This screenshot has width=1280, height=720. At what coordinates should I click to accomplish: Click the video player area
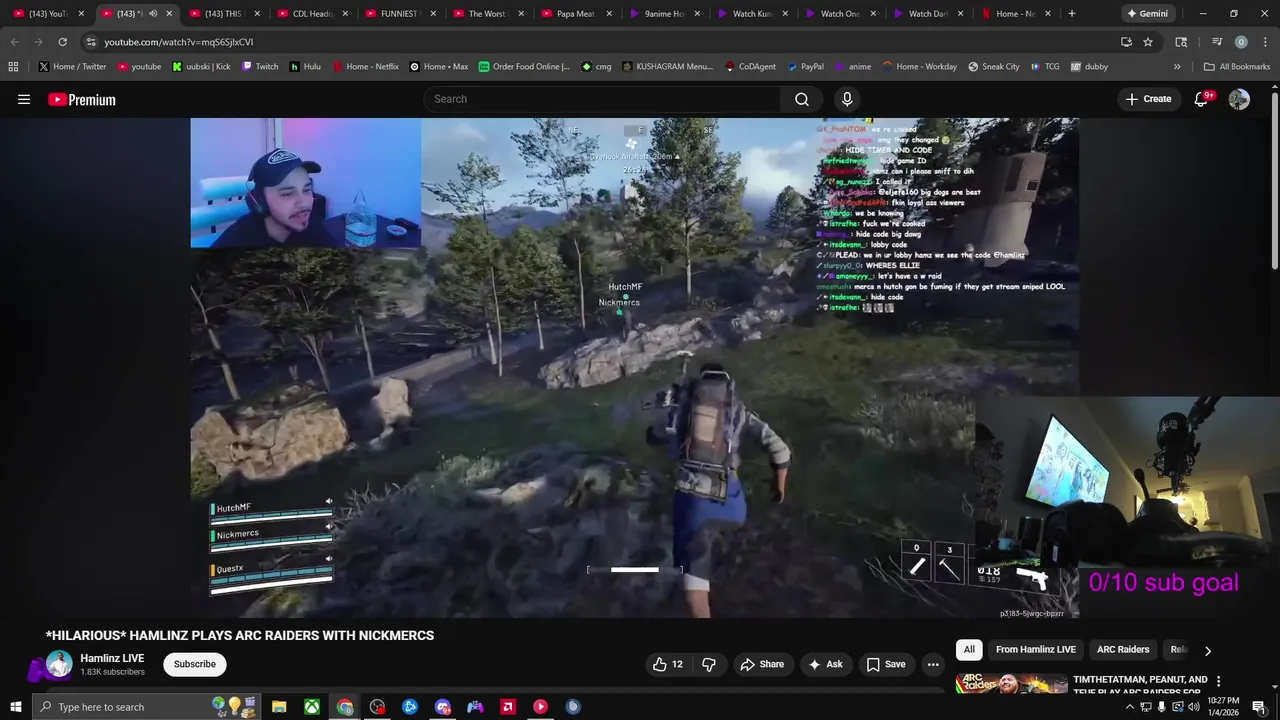click(x=634, y=368)
